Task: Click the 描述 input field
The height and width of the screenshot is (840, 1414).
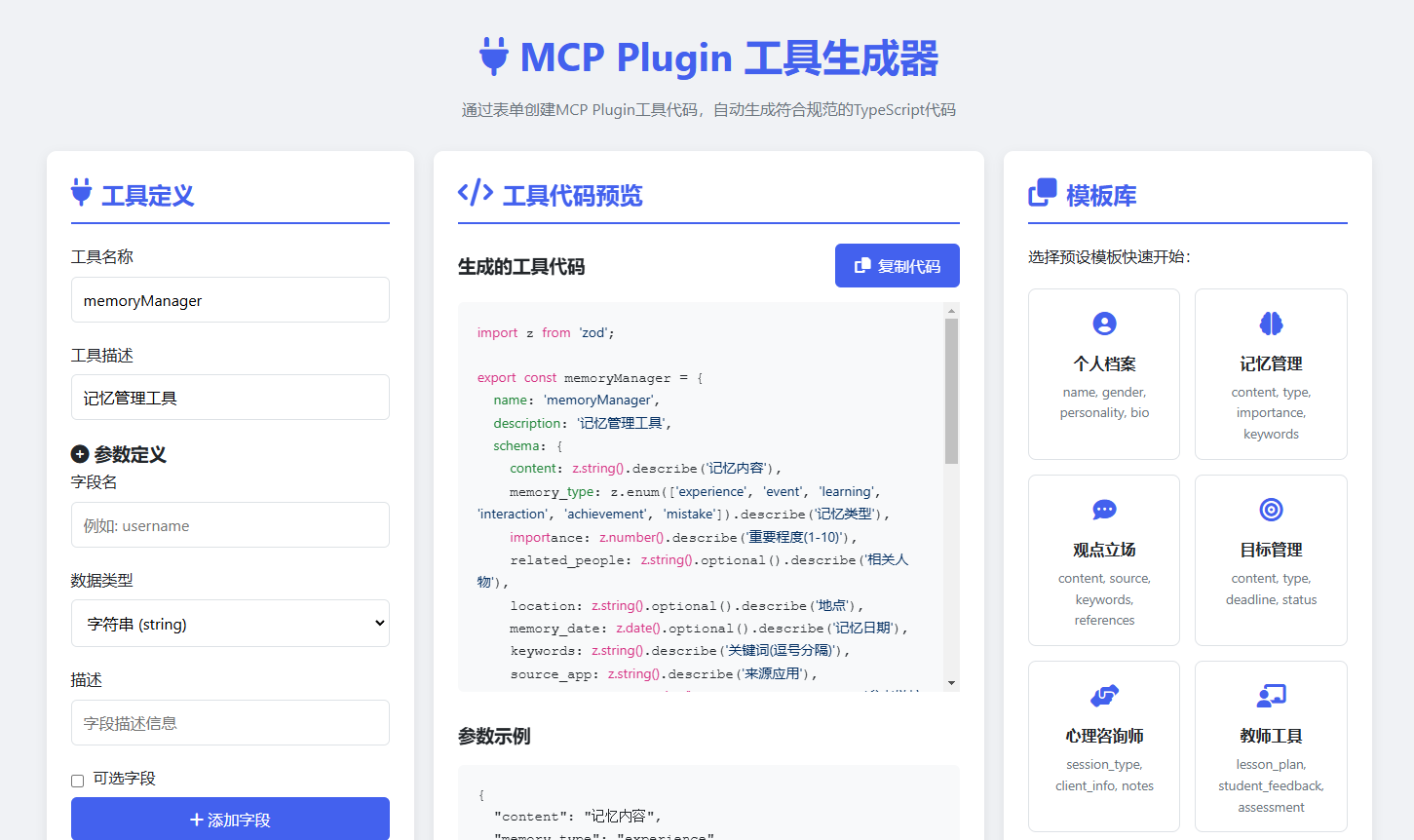Action: [x=230, y=722]
